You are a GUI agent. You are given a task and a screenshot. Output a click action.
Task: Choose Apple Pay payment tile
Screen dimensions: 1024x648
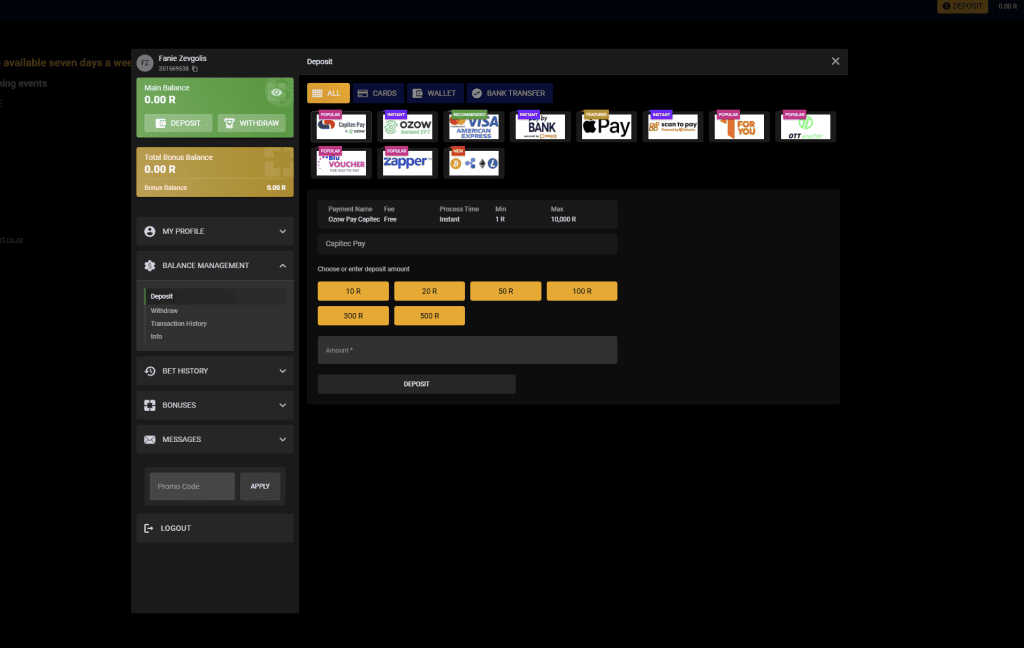(x=607, y=126)
